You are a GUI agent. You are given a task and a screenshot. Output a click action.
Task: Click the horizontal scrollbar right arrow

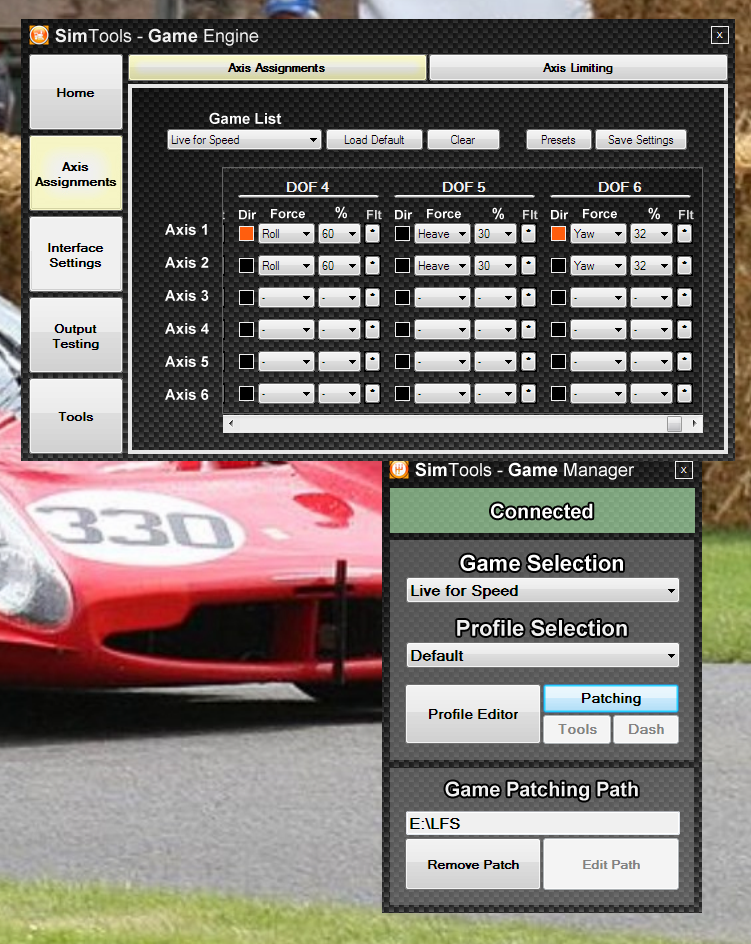695,424
